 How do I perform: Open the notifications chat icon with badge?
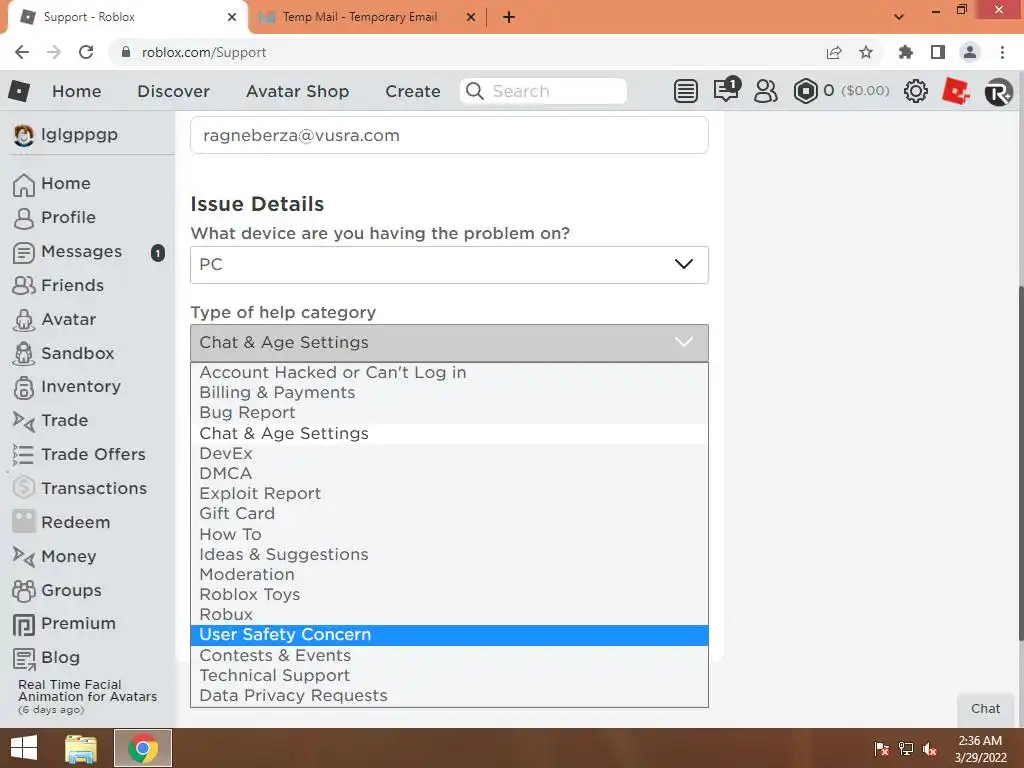726,89
